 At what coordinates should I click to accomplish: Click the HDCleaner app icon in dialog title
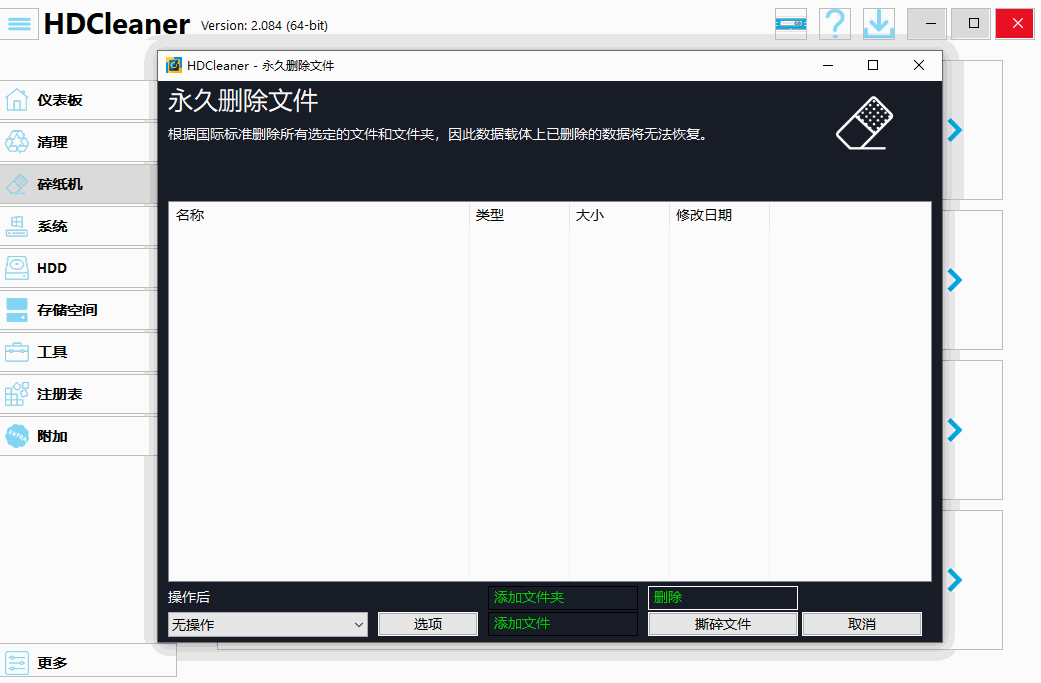tap(174, 65)
